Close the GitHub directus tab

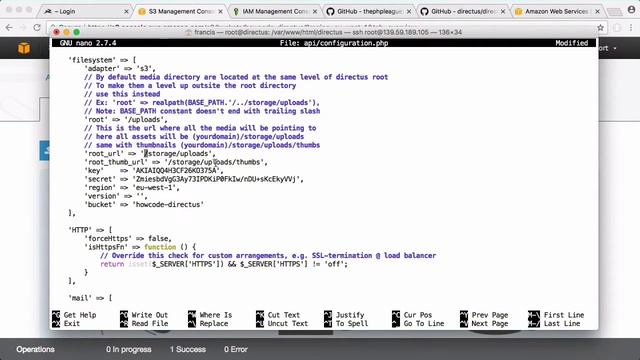click(x=503, y=11)
